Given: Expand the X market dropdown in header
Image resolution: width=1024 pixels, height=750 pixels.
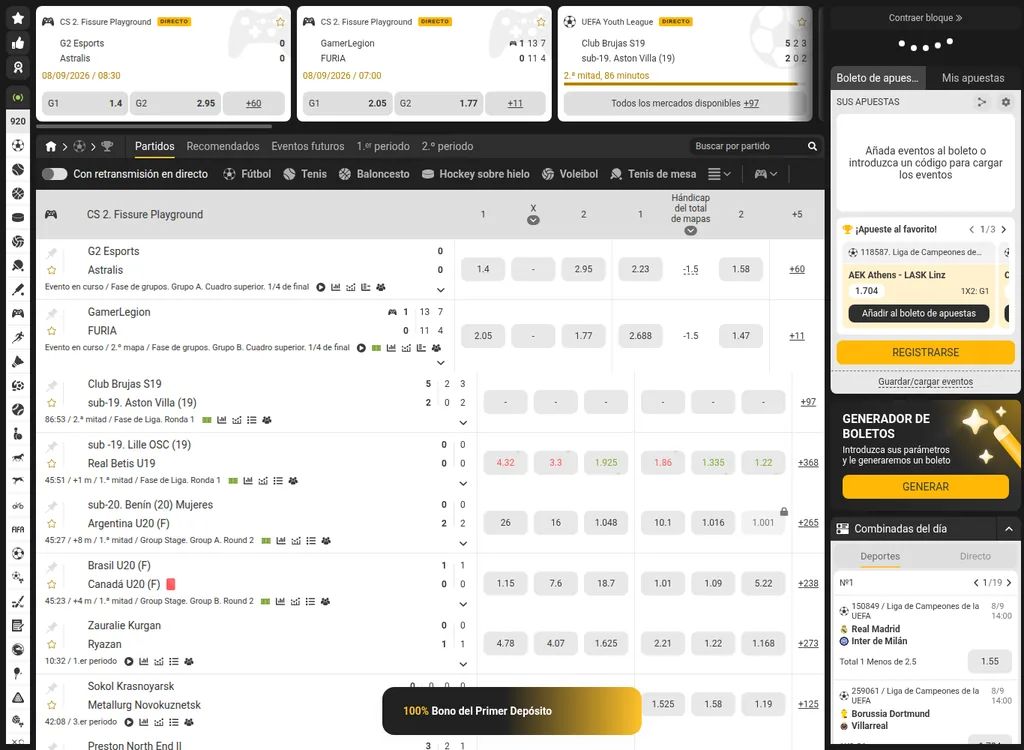Looking at the screenshot, I should point(533,220).
